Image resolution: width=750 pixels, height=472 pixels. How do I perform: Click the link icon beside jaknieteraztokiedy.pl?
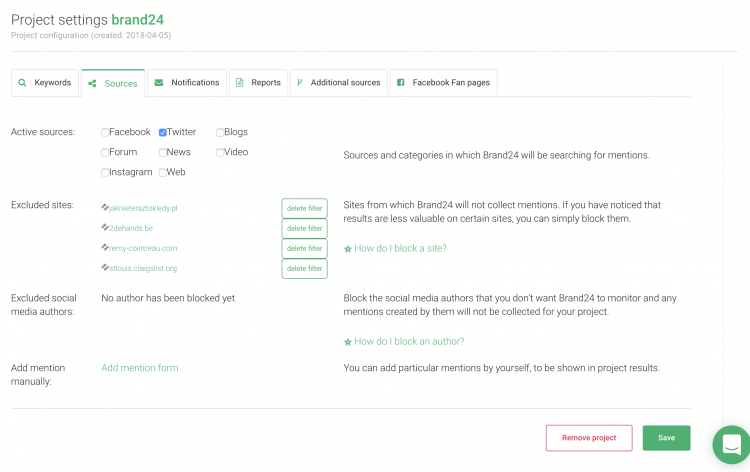pos(105,208)
